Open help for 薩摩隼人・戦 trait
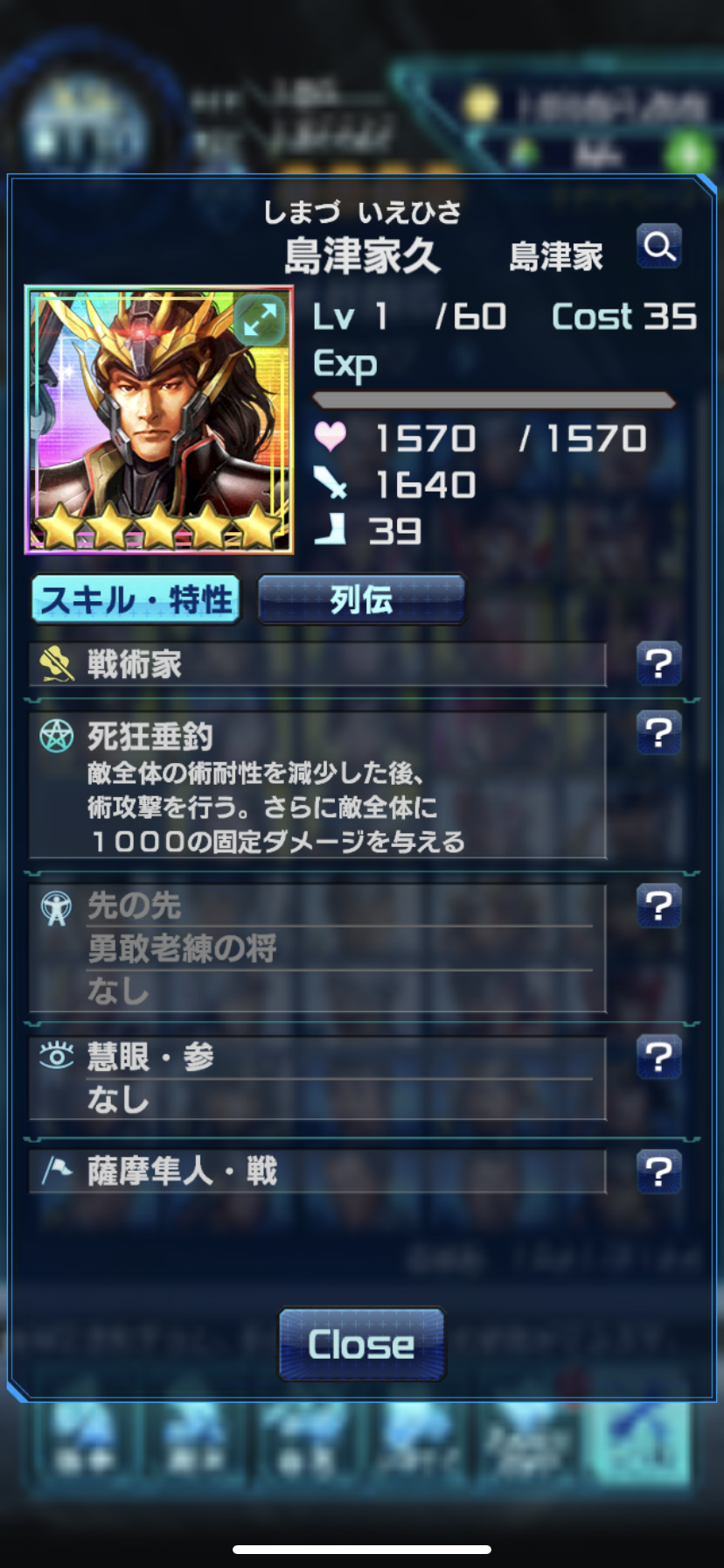The height and width of the screenshot is (1568, 724). tap(659, 1171)
